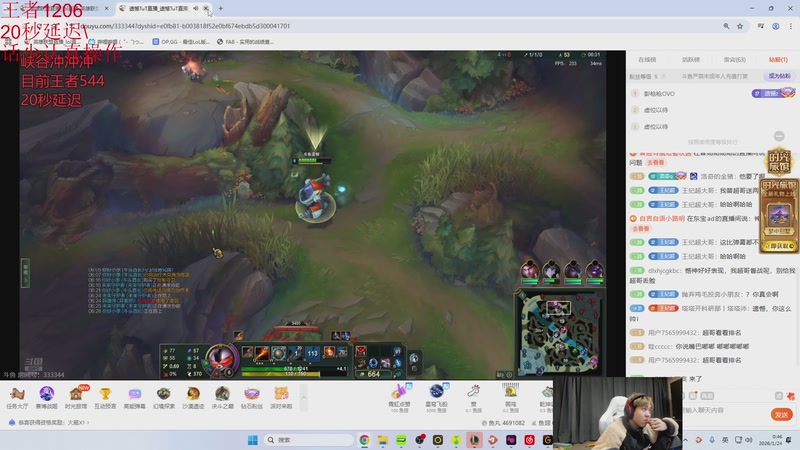Viewport: 800px width, 450px height.
Task: Open the zoom magnifier icon in address bar
Action: [726, 26]
